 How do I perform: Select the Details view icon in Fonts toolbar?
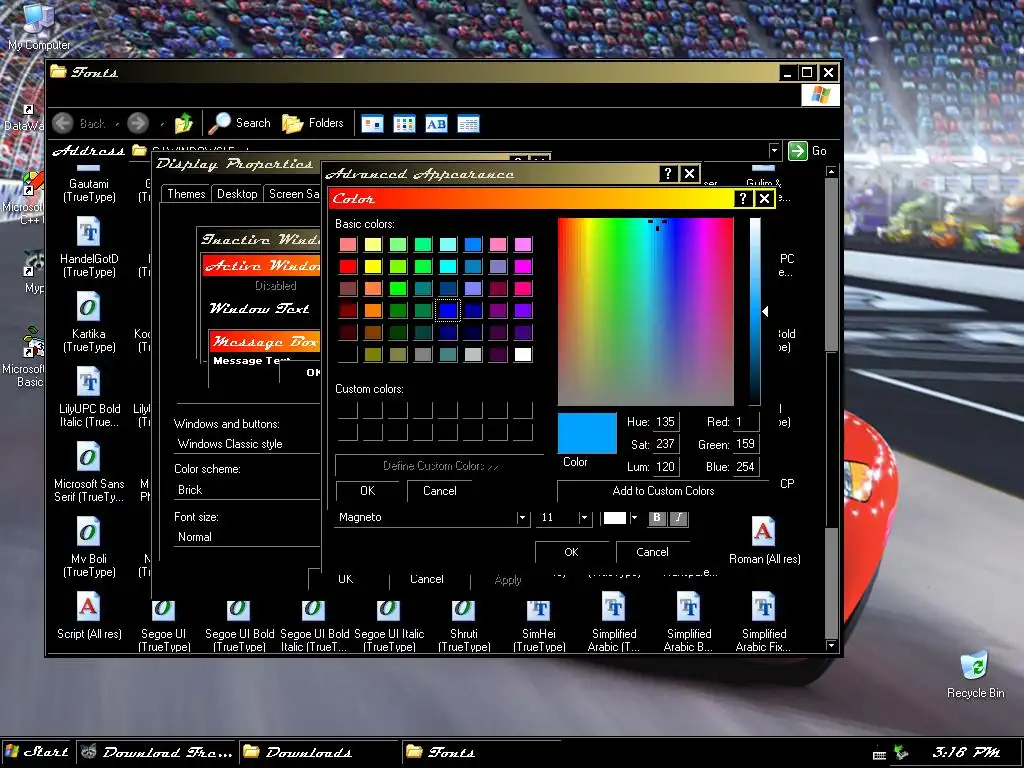pos(468,123)
